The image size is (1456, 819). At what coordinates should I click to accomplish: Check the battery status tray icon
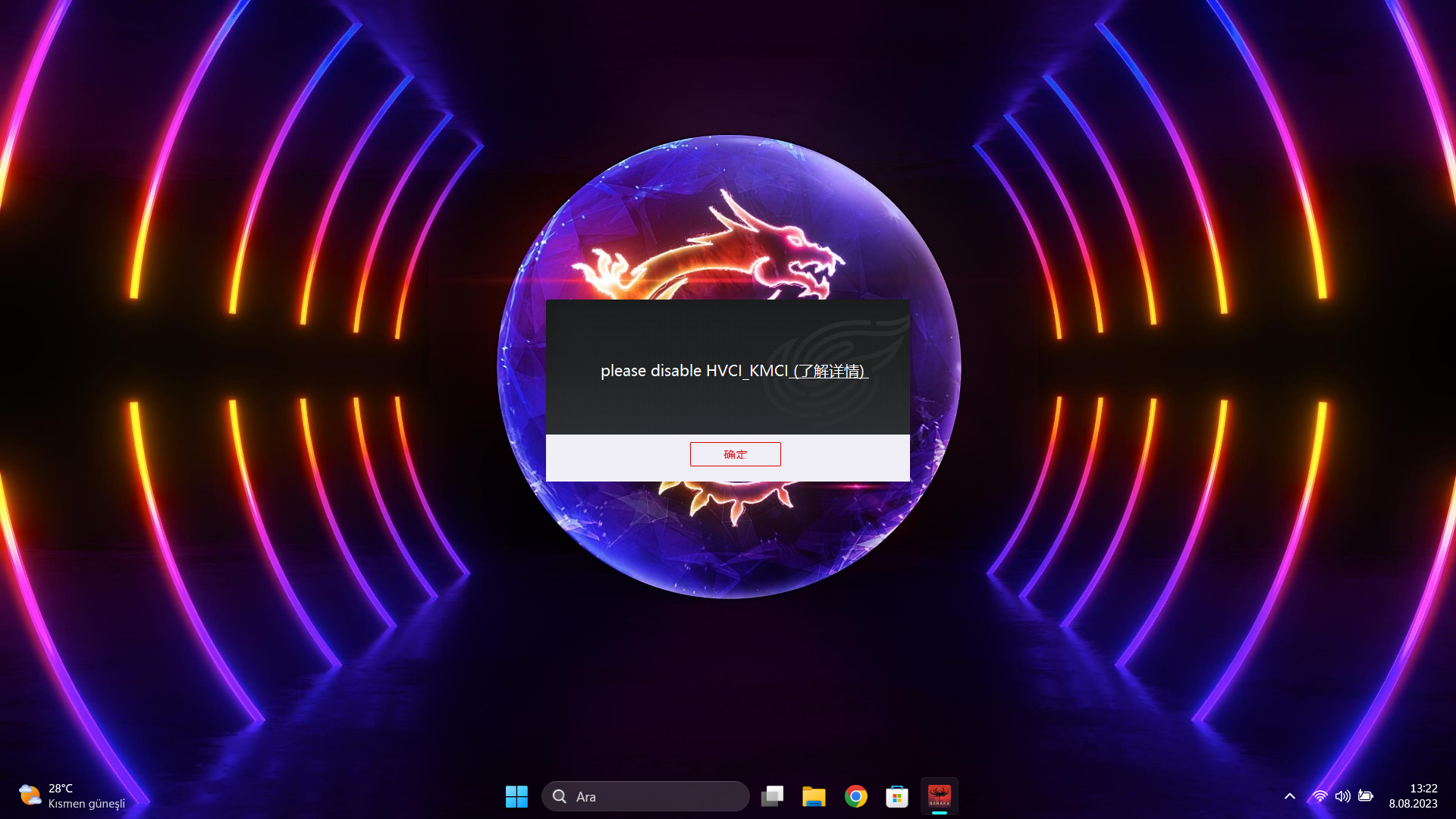click(x=1366, y=796)
